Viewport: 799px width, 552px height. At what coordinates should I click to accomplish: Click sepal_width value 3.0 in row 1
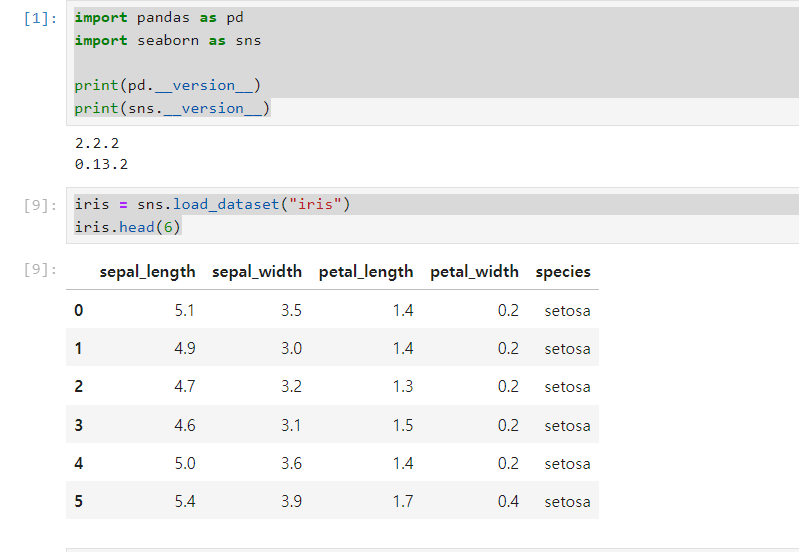pyautogui.click(x=291, y=349)
